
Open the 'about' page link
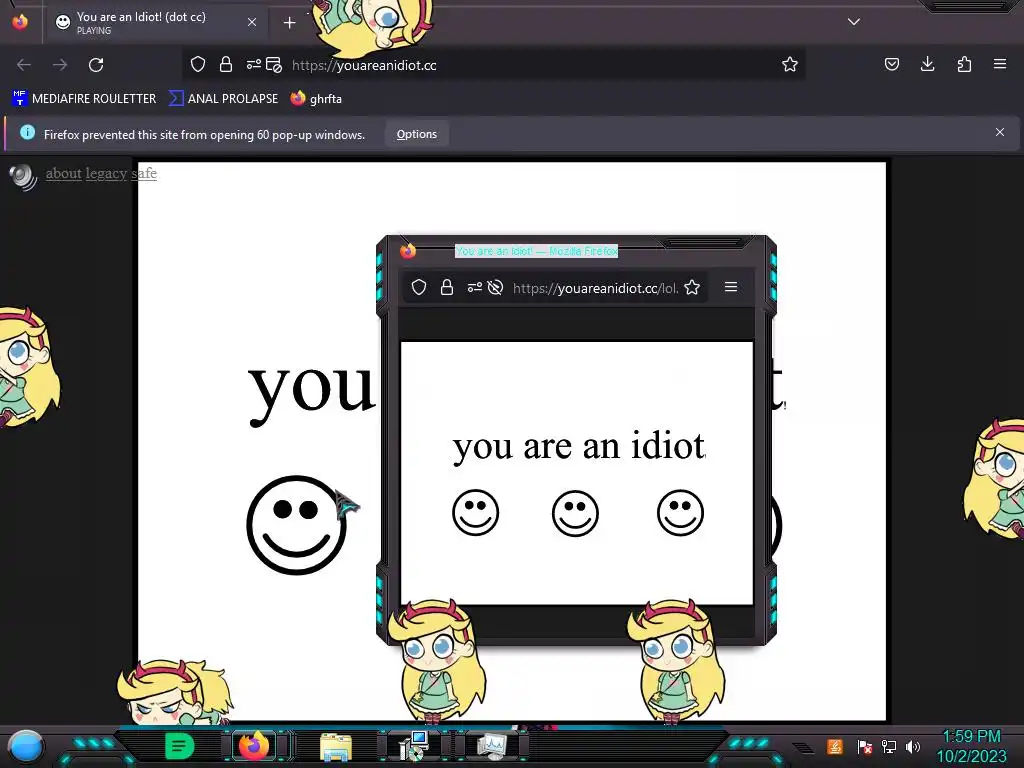pos(63,173)
